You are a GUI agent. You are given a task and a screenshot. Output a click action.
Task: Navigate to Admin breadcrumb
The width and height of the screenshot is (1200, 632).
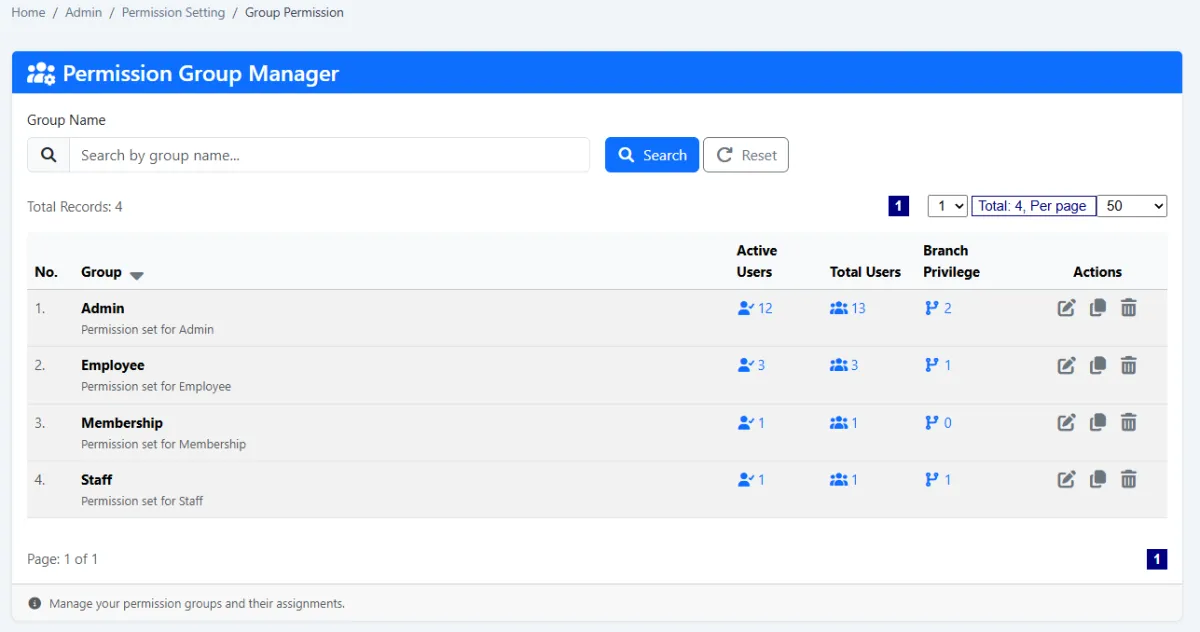(x=84, y=13)
